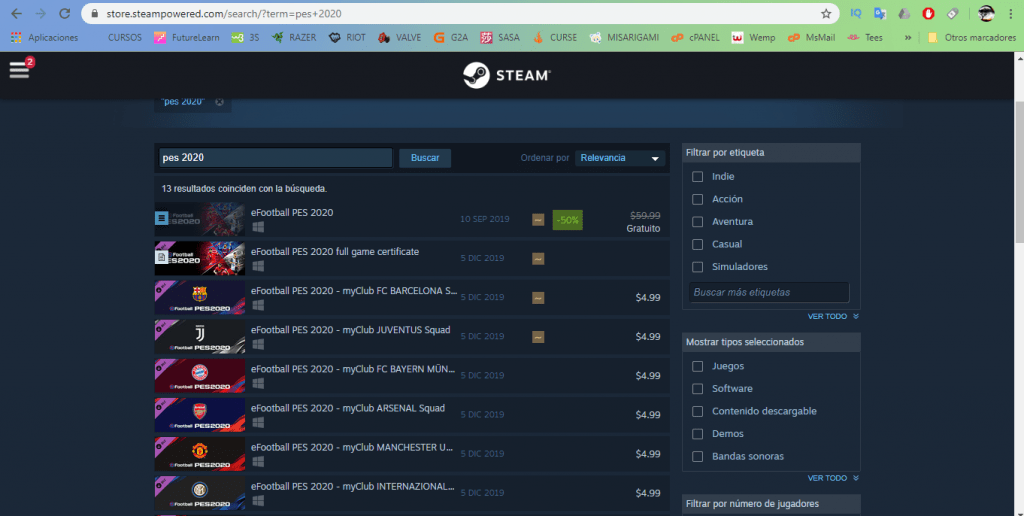Viewport: 1024px width, 516px height.
Task: Check the Juegos type filter
Action: [x=697, y=366]
